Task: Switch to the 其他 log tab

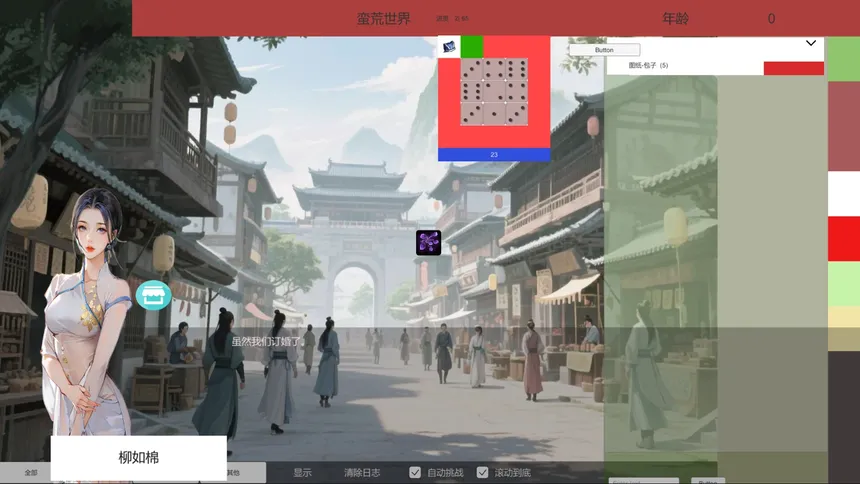Action: point(233,472)
